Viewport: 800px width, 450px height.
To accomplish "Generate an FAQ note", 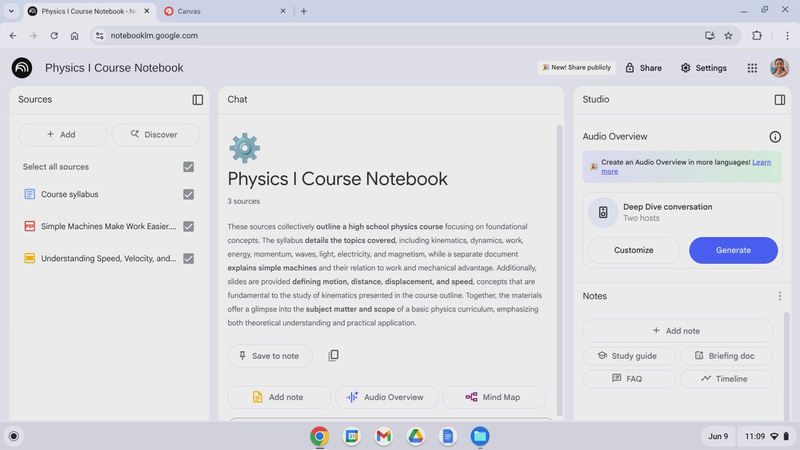I will pyautogui.click(x=629, y=379).
